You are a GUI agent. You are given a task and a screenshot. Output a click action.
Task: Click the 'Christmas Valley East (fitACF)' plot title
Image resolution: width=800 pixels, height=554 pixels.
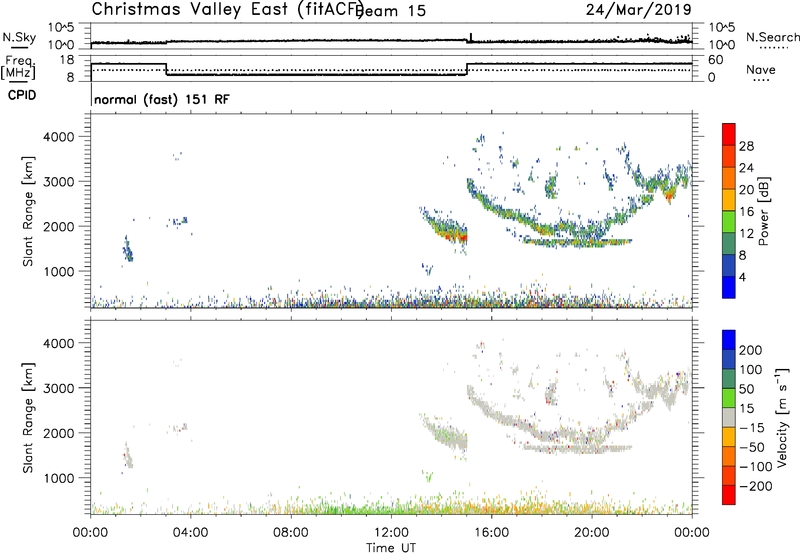[x=228, y=9]
